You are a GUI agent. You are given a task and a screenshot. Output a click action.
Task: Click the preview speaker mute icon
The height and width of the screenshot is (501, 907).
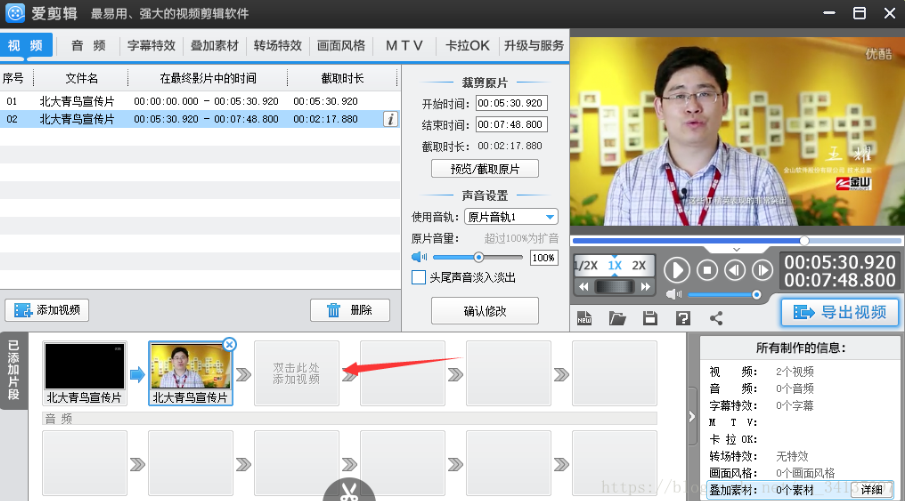[673, 295]
